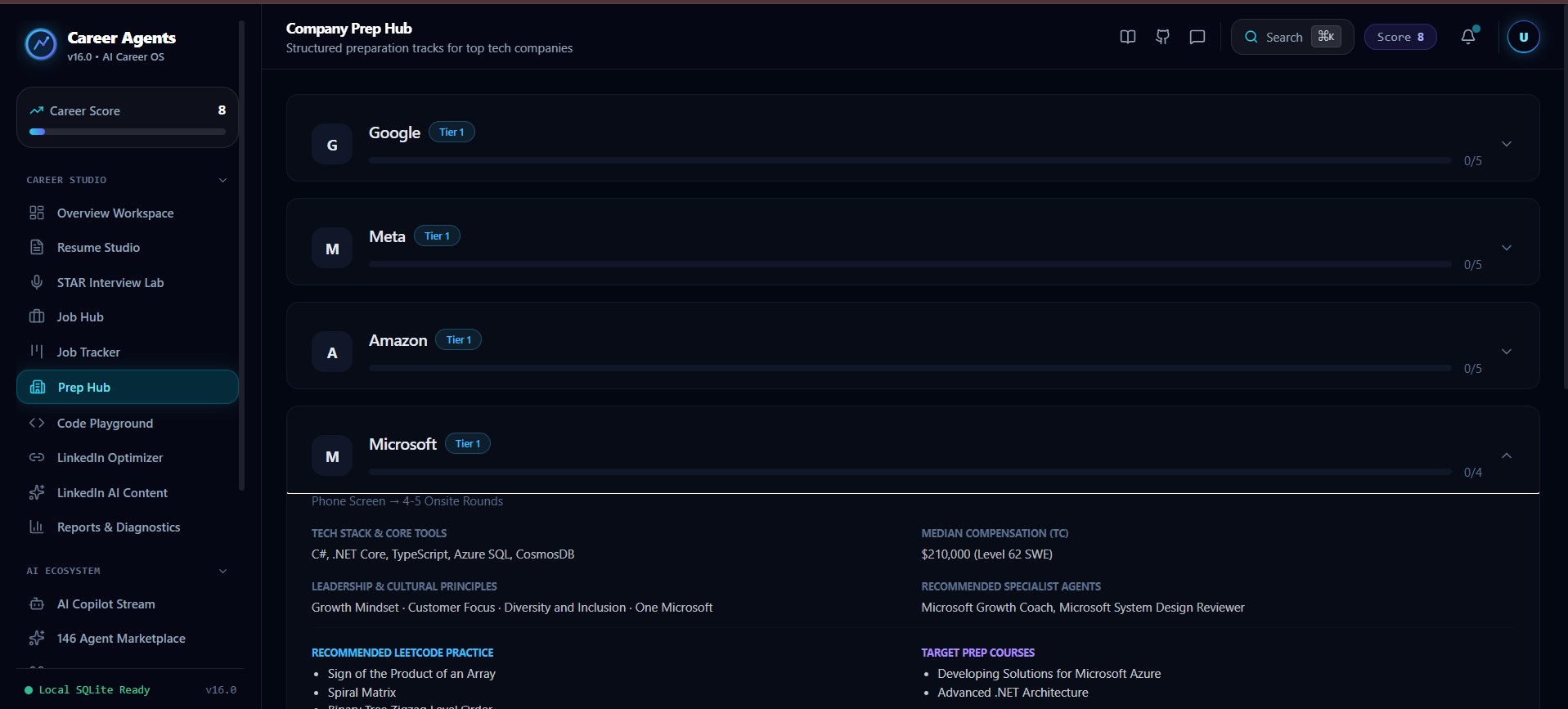The height and width of the screenshot is (709, 1568).
Task: Click the "Microsoft Growth Coach, Microsoft System Design Reviewer" text
Action: tap(1083, 608)
